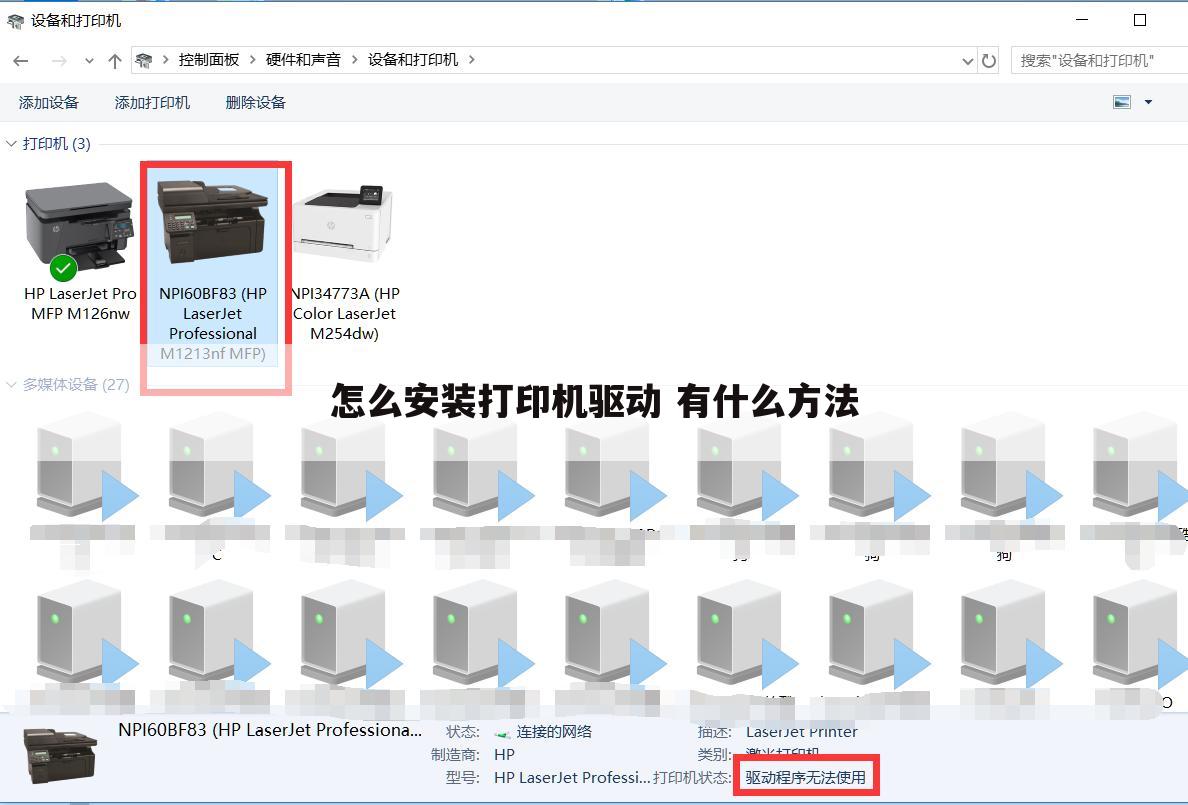This screenshot has height=805, width=1188.
Task: Click the 删除设备 toolbar button
Action: tap(255, 102)
